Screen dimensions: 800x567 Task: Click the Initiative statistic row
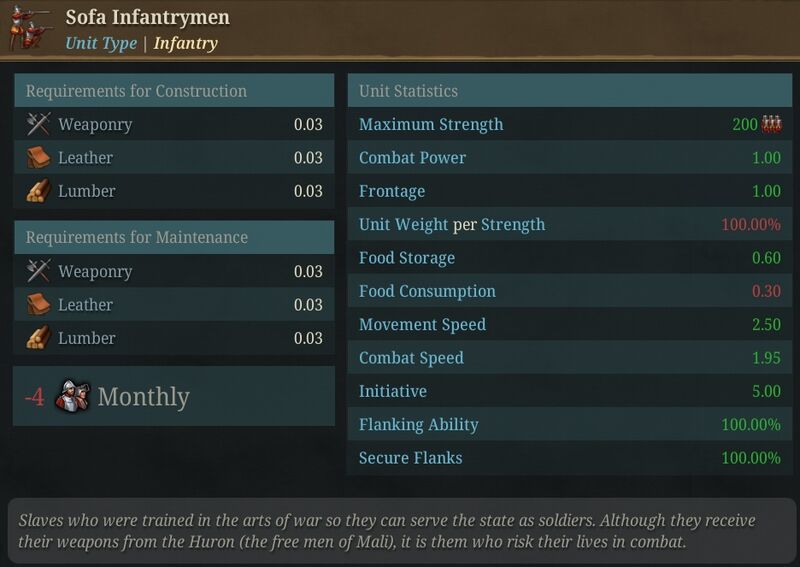(570, 391)
